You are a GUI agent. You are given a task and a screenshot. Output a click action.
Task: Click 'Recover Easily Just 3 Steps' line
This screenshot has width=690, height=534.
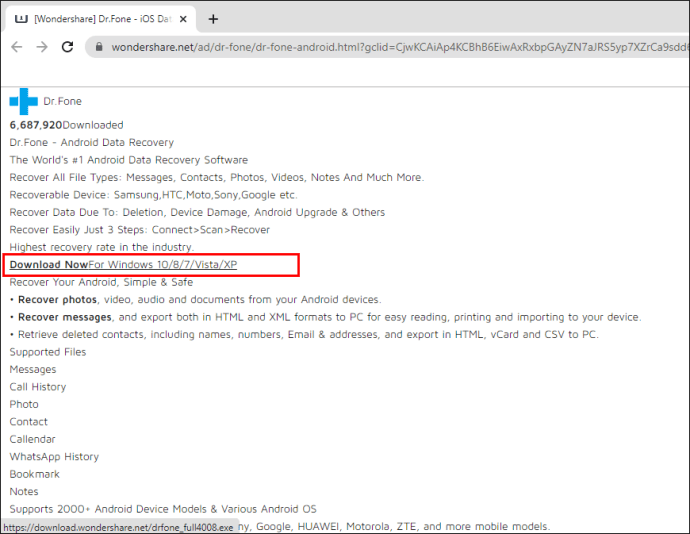[x=139, y=230]
